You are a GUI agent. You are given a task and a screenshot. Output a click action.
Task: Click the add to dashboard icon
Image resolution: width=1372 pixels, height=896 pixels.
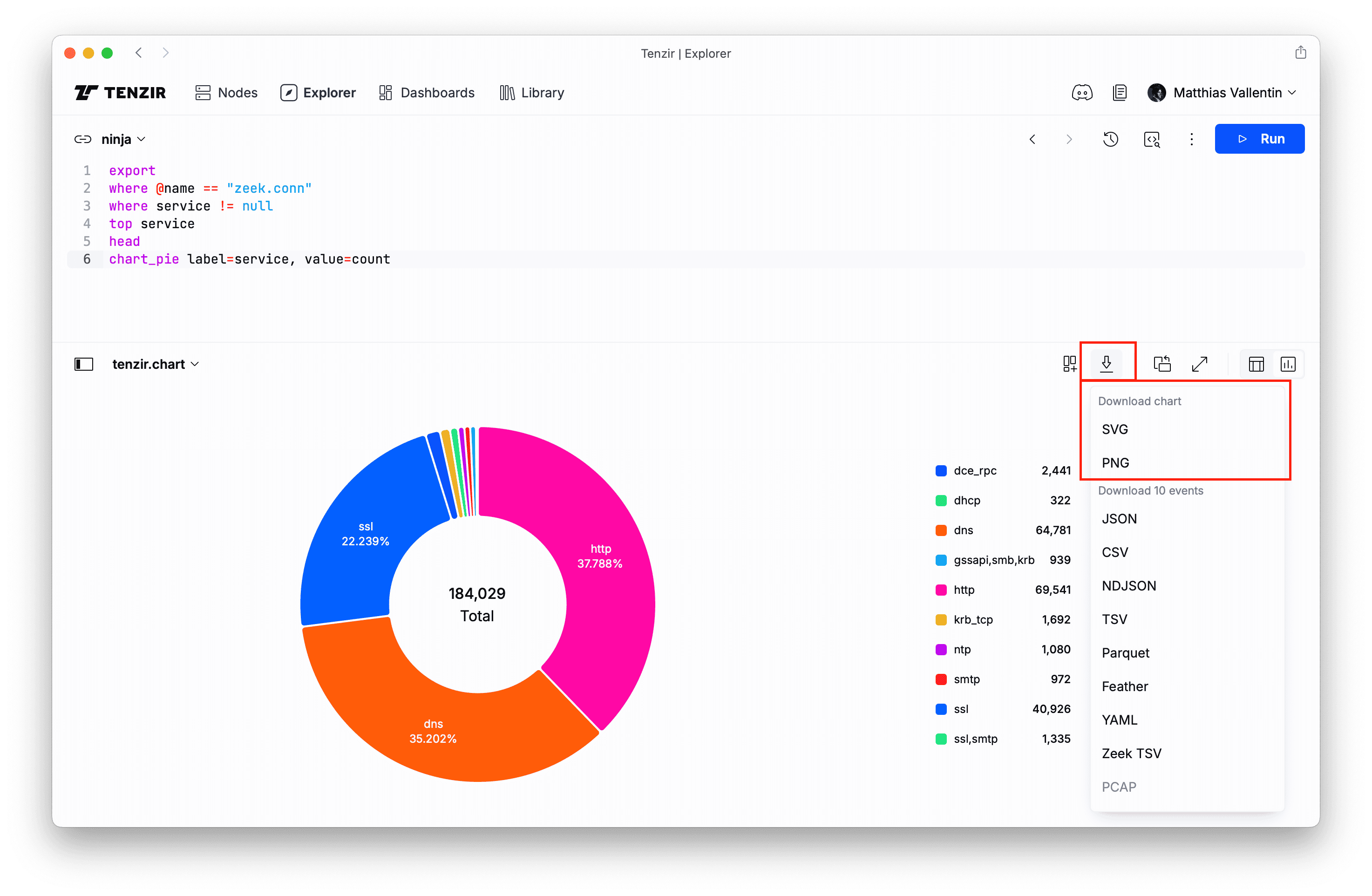(1069, 364)
